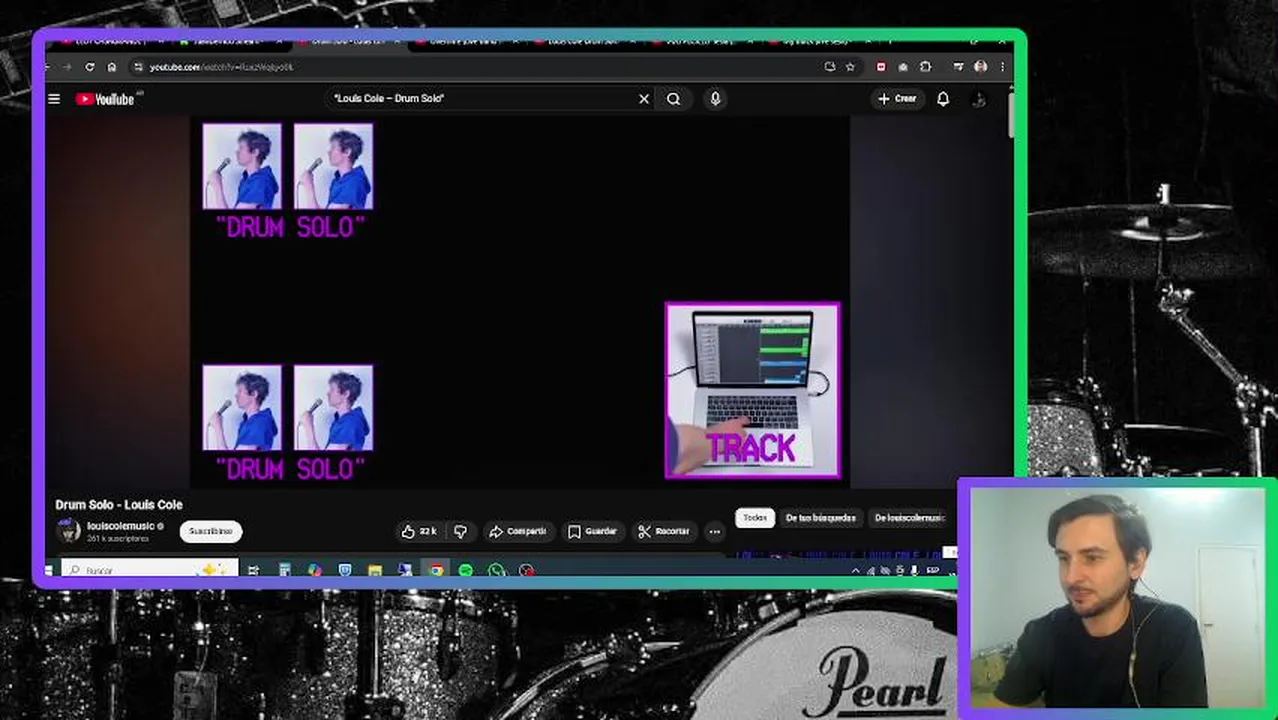The width and height of the screenshot is (1278, 720).
Task: Open the Windows Start menu
Action: tap(48, 571)
